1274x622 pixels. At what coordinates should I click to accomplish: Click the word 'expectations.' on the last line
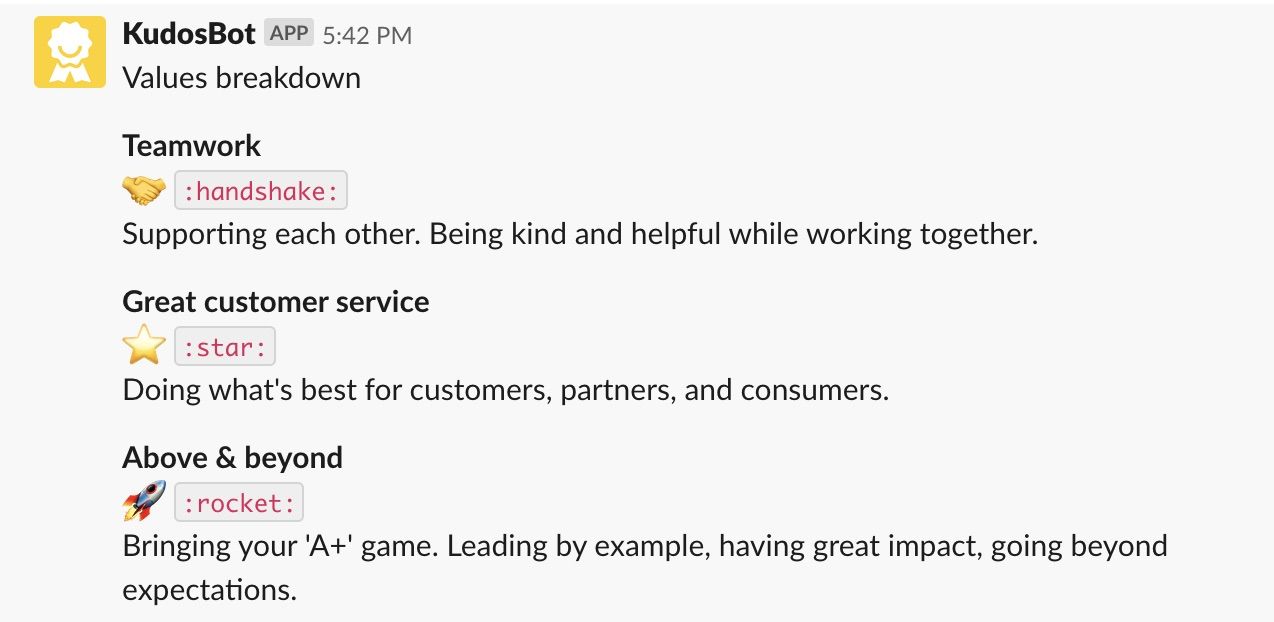210,590
